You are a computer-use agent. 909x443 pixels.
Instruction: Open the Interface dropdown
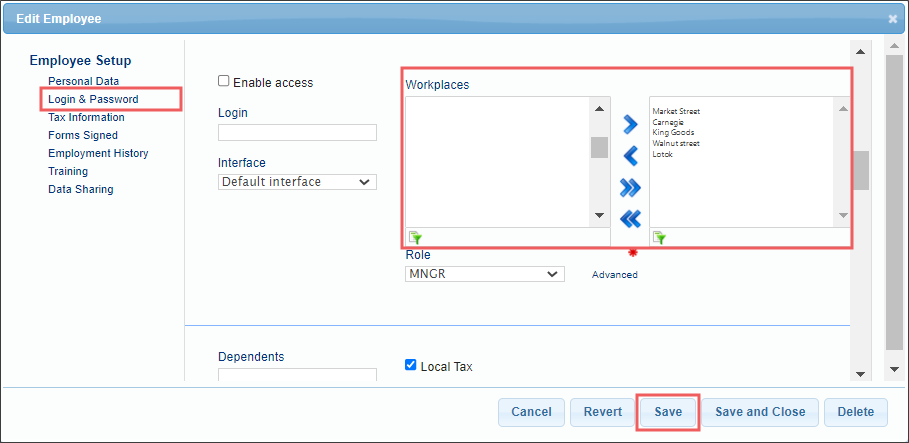pyautogui.click(x=297, y=181)
